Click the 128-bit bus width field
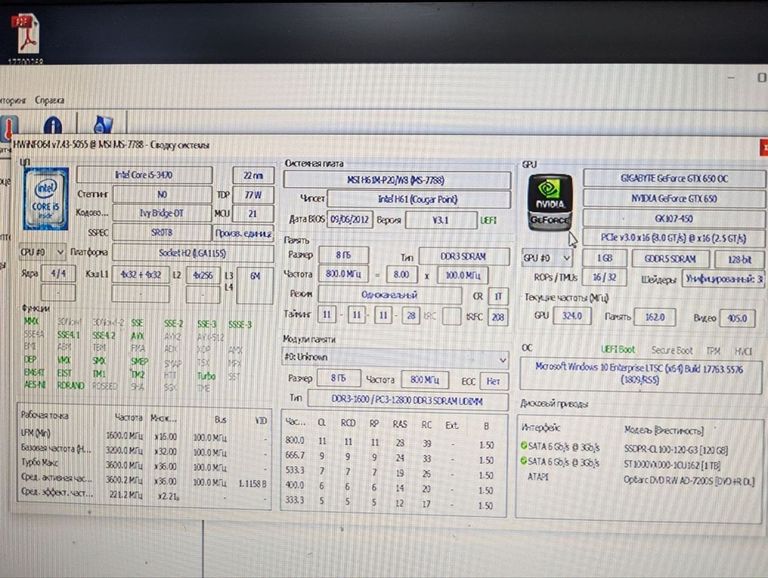The image size is (768, 578). pyautogui.click(x=740, y=259)
